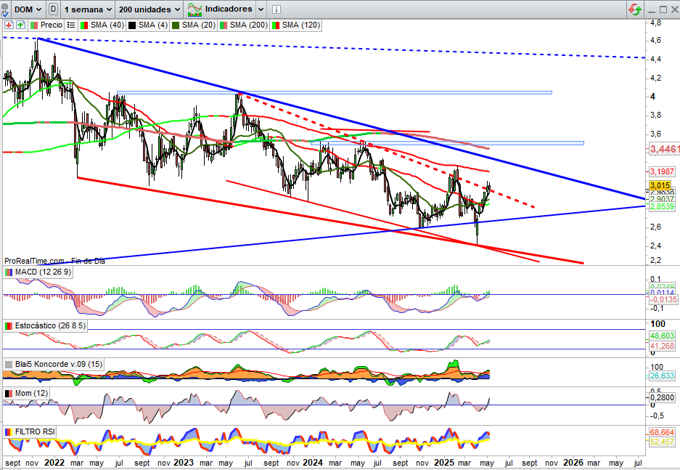Open Estocástico (26 8 5) label
The width and height of the screenshot is (680, 470).
click(x=50, y=325)
